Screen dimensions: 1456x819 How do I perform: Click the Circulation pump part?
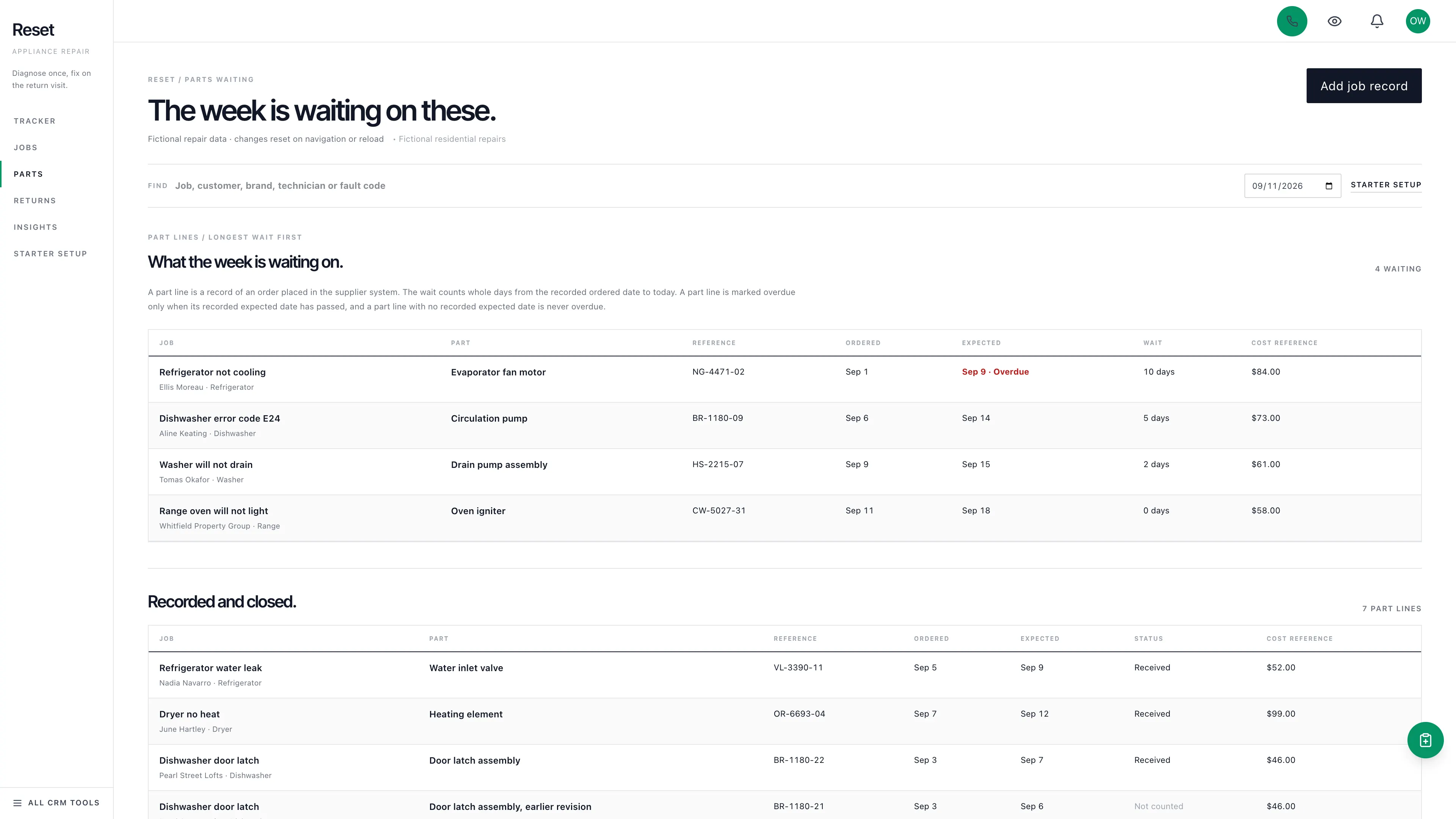coord(489,418)
